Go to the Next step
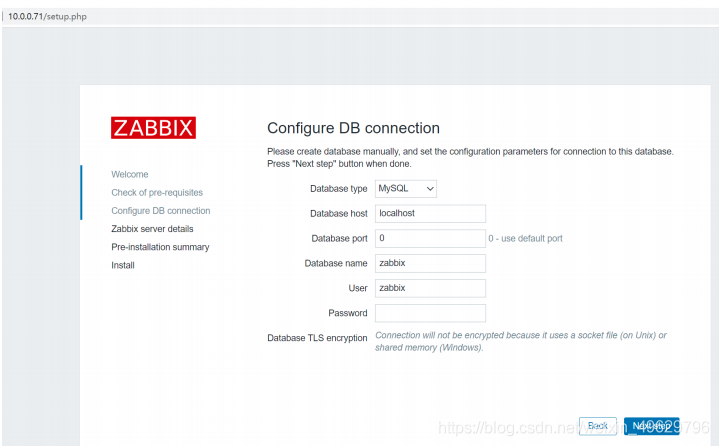This screenshot has height=446, width=719. click(x=652, y=426)
